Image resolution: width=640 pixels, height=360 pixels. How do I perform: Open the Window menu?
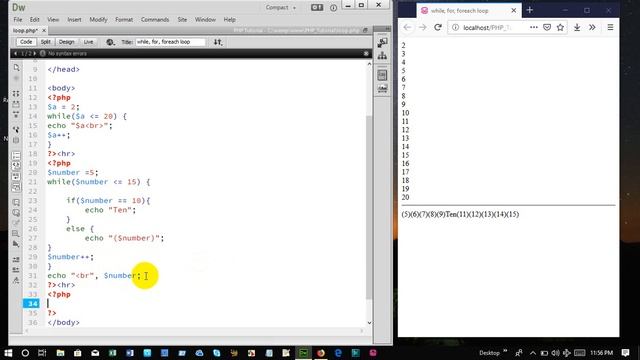pos(205,20)
